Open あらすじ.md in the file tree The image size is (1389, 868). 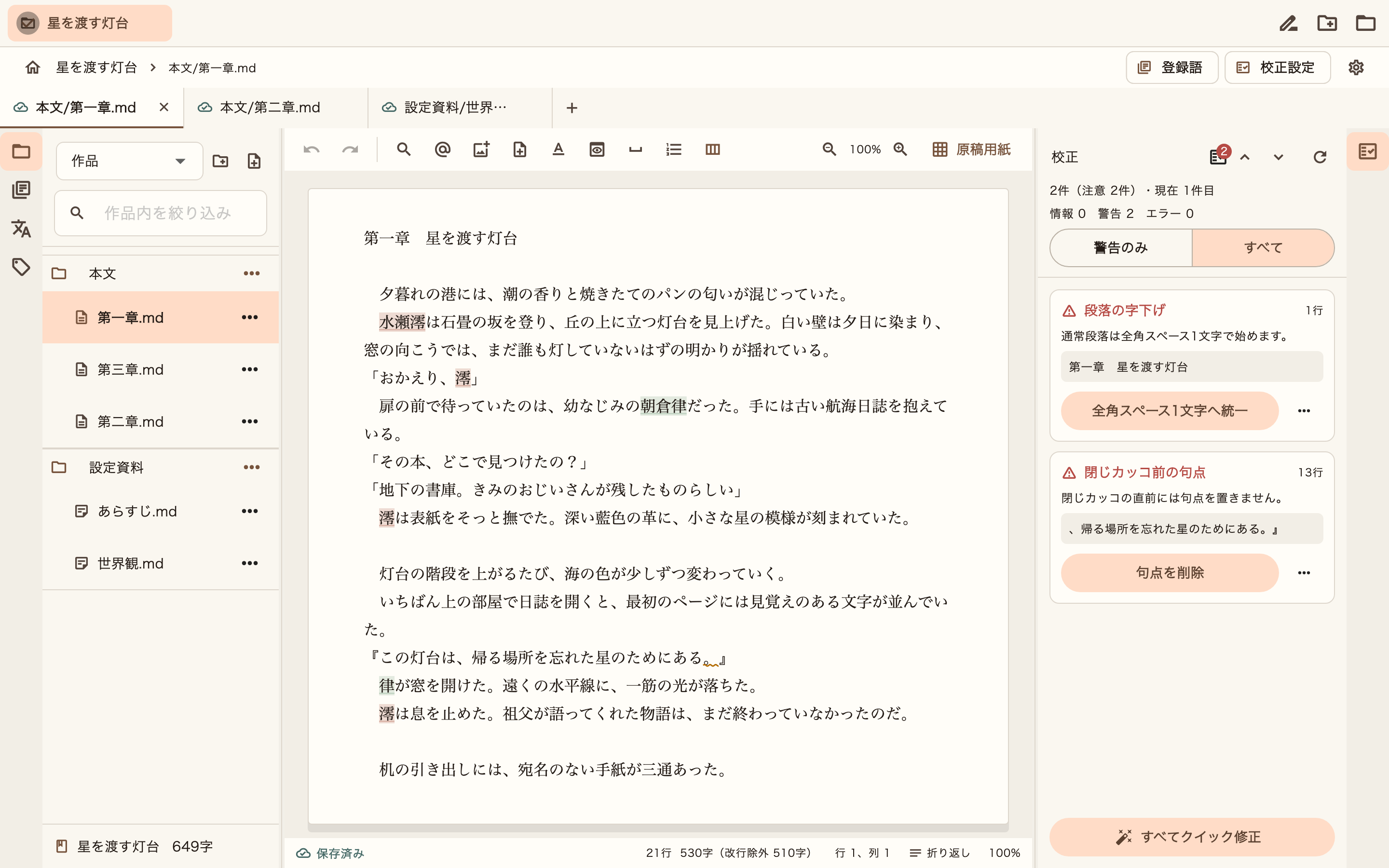tap(161, 512)
